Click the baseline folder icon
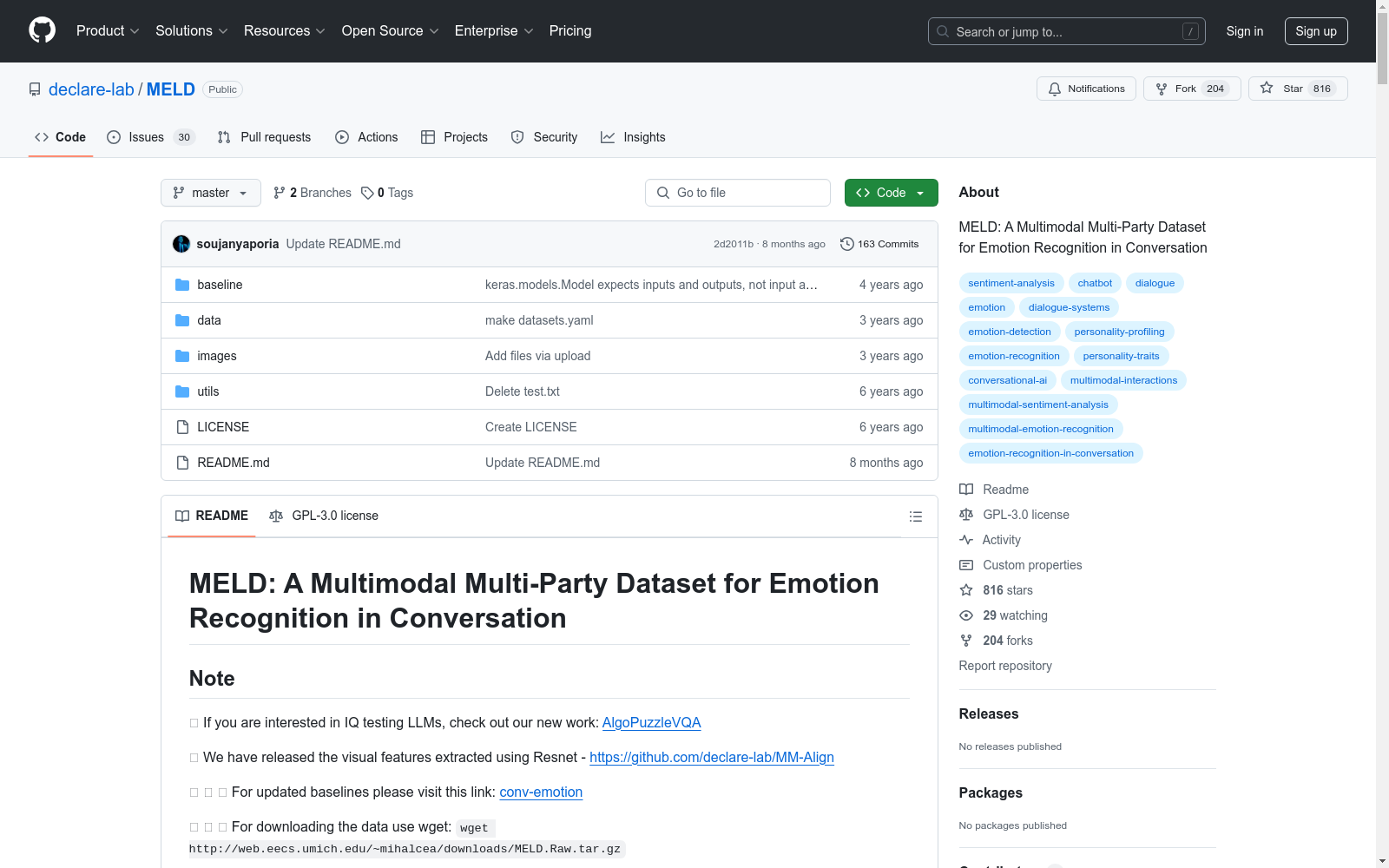This screenshot has height=868, width=1389. click(x=182, y=285)
